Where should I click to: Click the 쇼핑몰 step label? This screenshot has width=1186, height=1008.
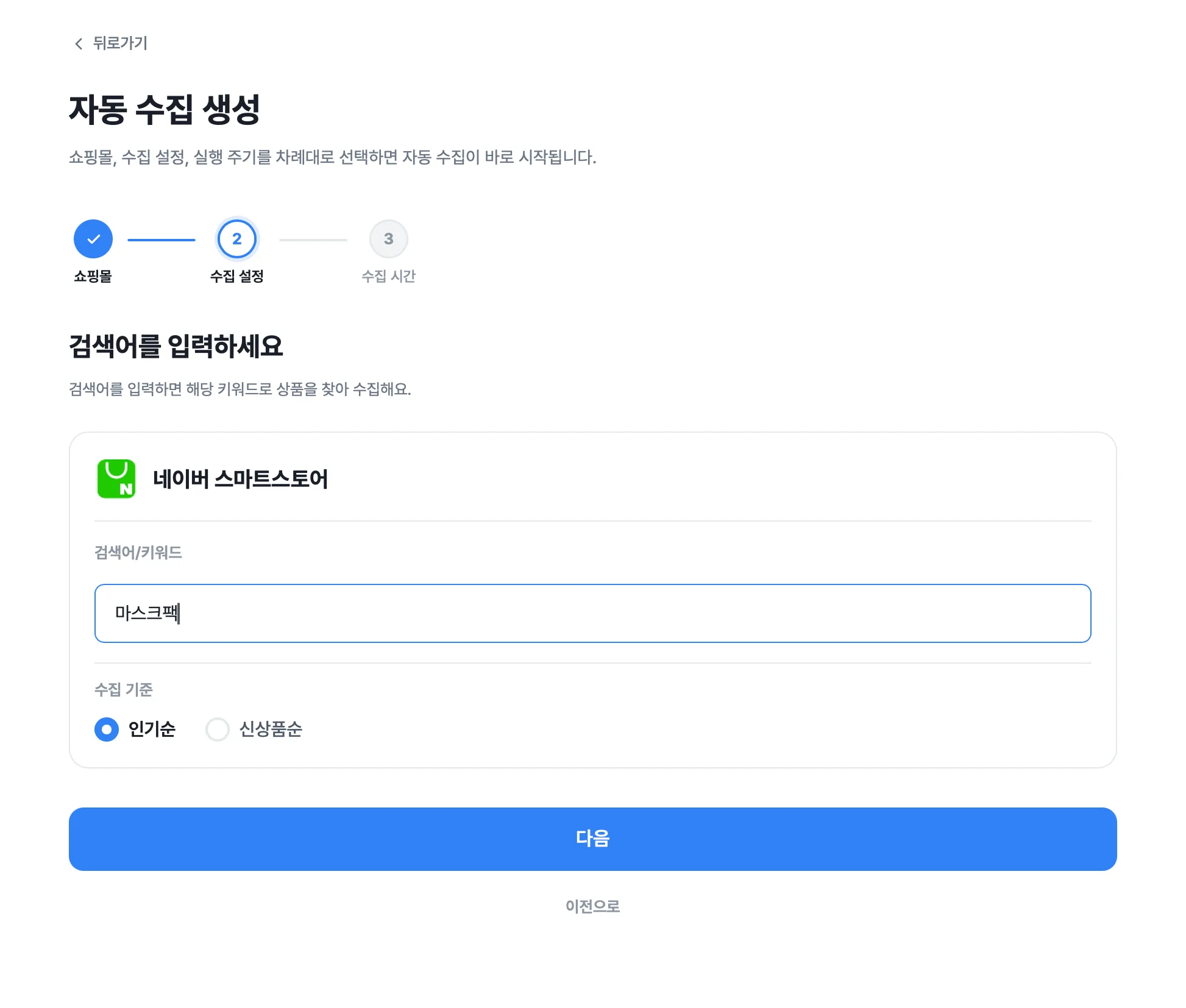coord(93,276)
